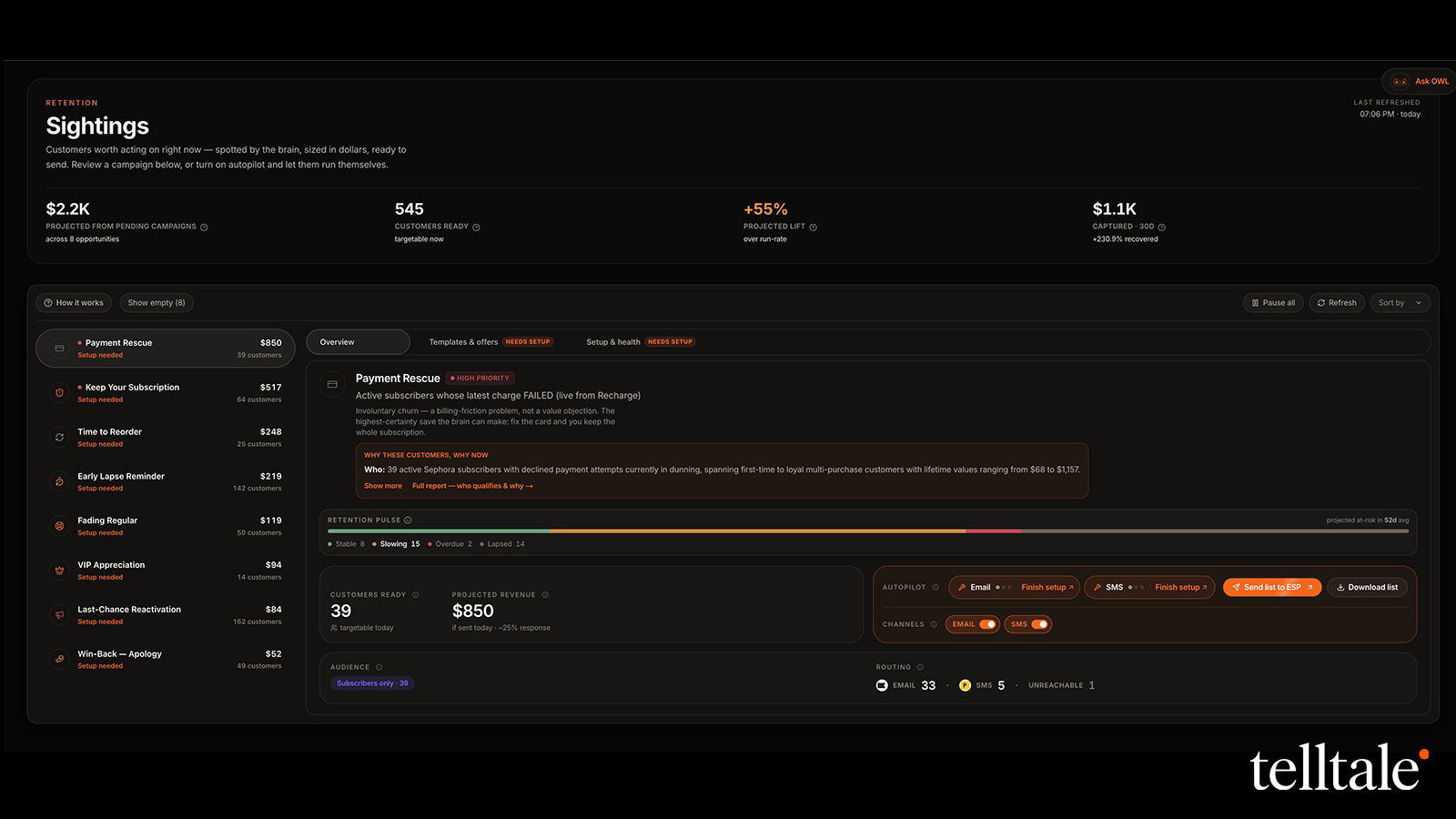The image size is (1456, 819).
Task: Click the Time to Reorder refresh icon
Action: pyautogui.click(x=59, y=438)
